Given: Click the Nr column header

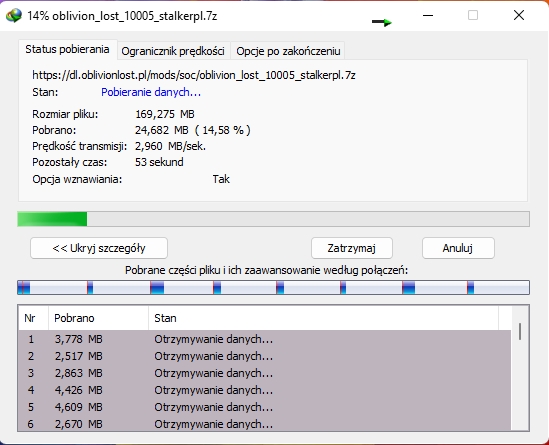Looking at the screenshot, I should coord(33,318).
